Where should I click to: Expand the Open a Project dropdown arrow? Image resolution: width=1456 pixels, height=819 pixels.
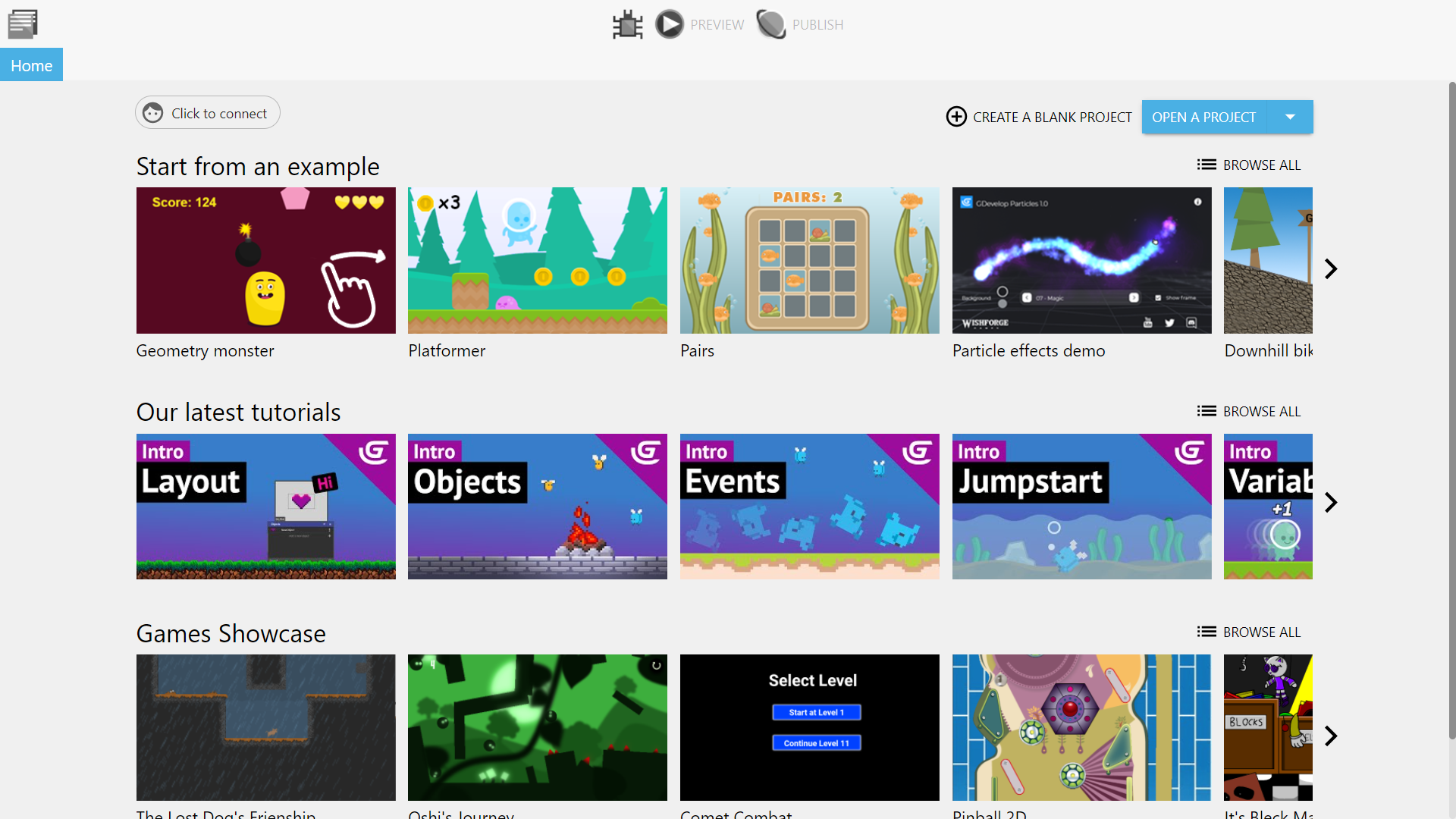tap(1290, 116)
